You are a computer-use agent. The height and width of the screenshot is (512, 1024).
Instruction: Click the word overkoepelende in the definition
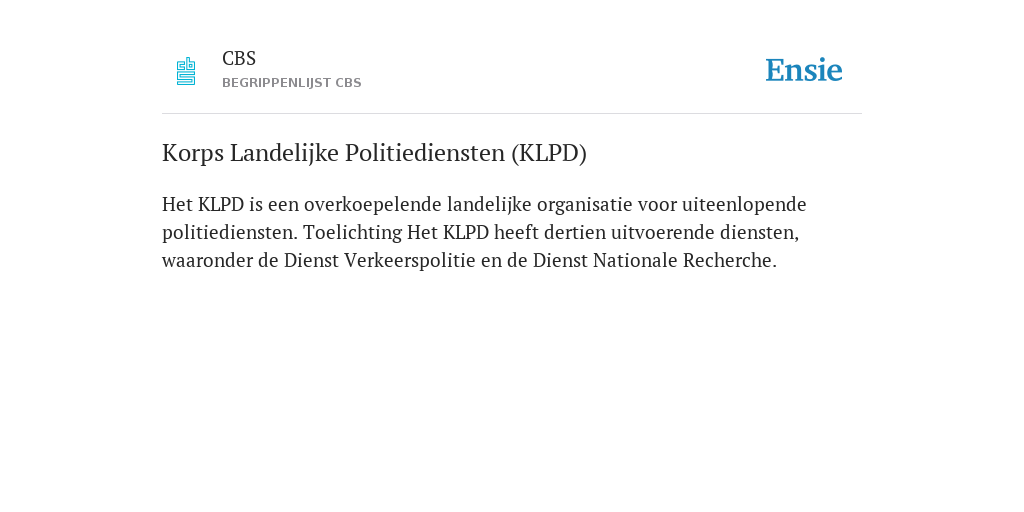[373, 205]
